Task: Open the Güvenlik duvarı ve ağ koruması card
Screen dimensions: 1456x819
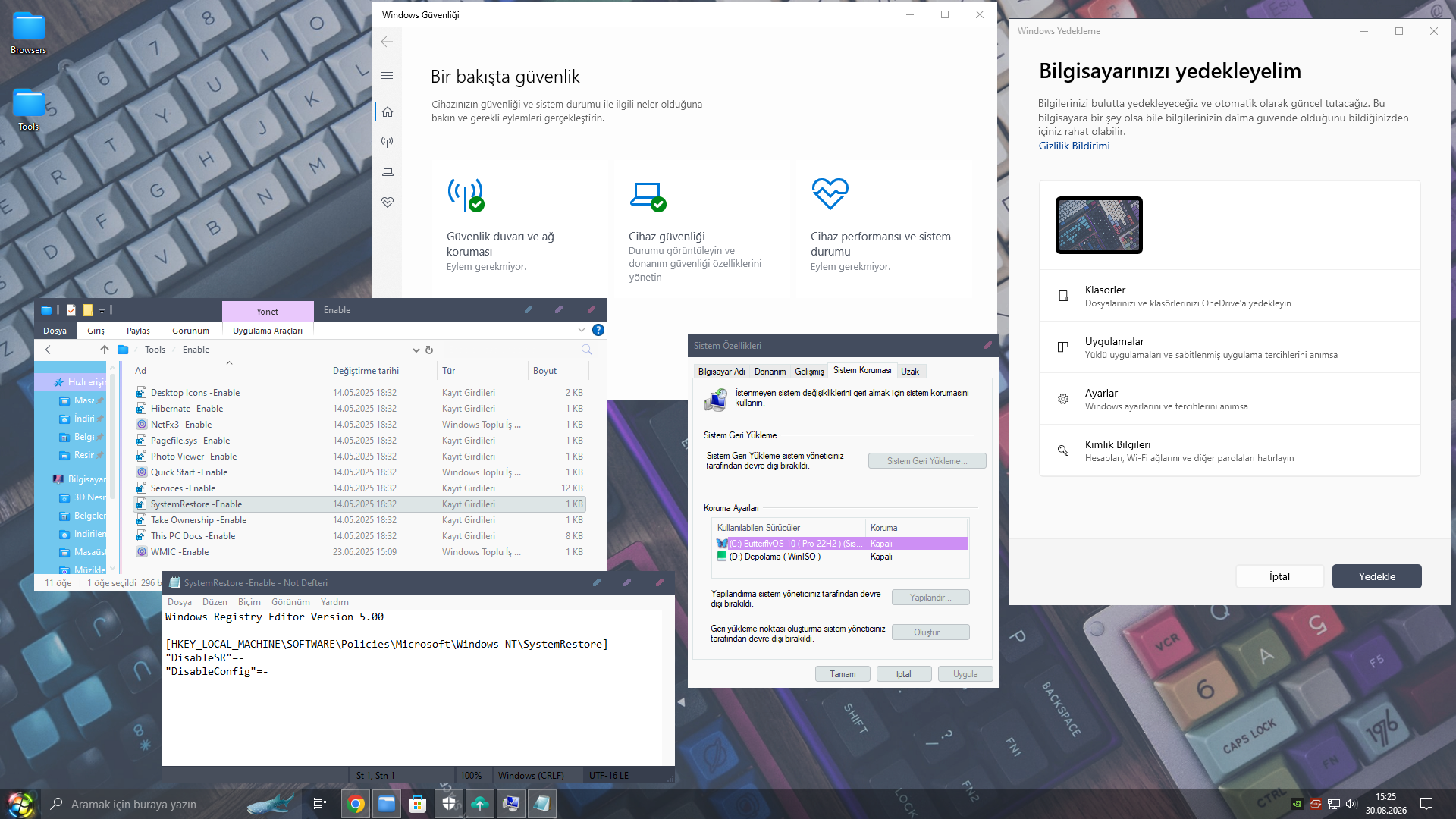Action: point(519,227)
